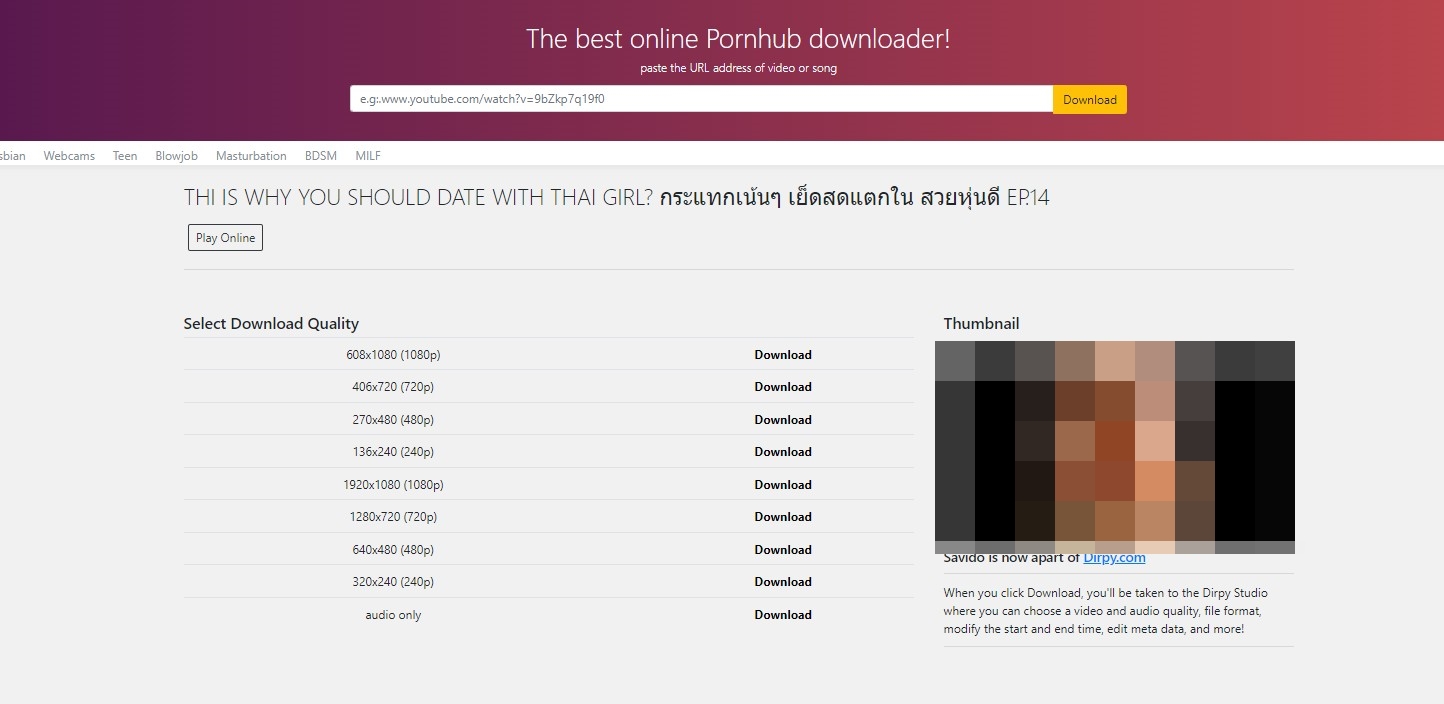Open the Dirpy.com link
1444x704 pixels.
coord(1114,558)
